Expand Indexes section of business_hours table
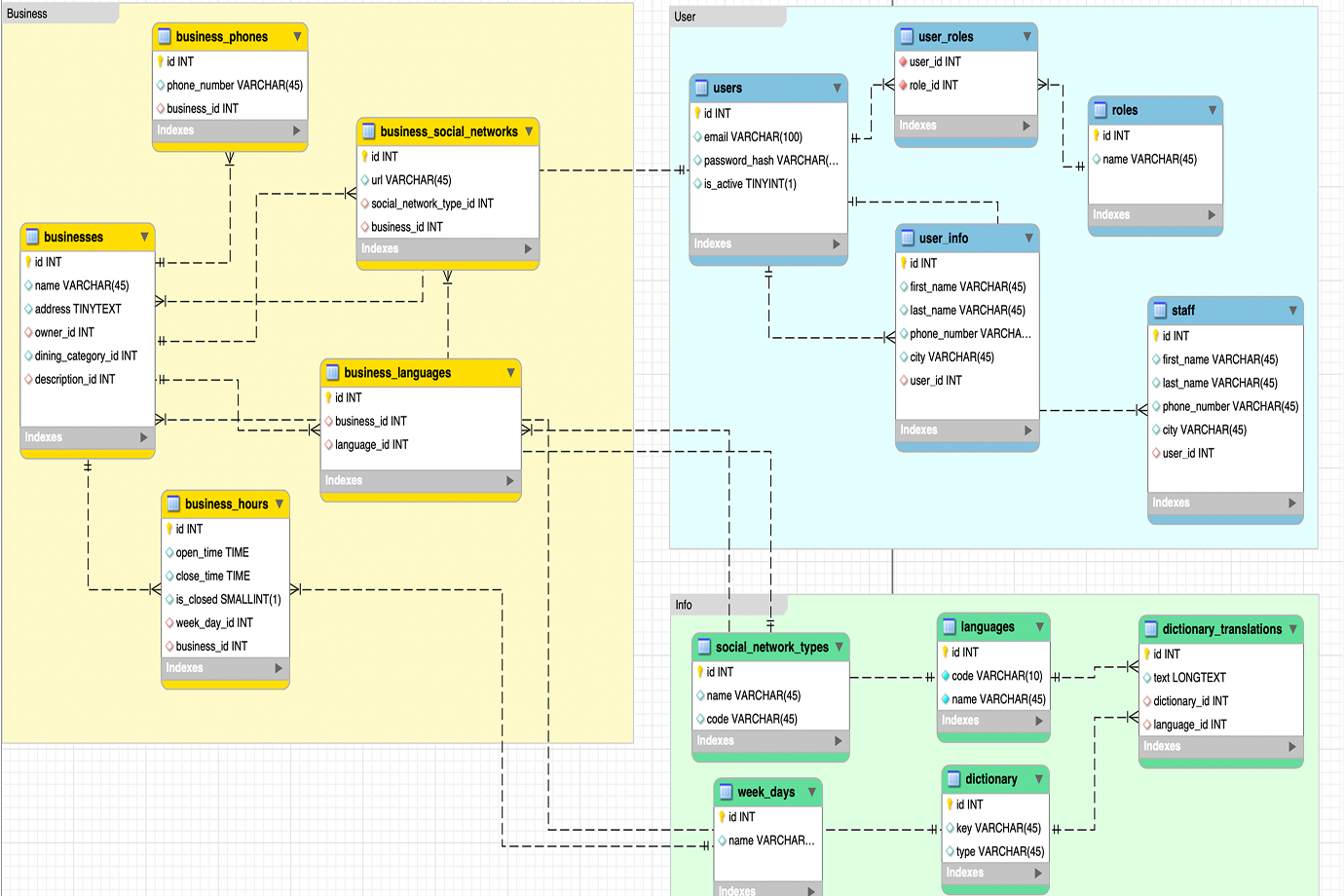Screen dimensions: 1344x896 tap(279, 668)
